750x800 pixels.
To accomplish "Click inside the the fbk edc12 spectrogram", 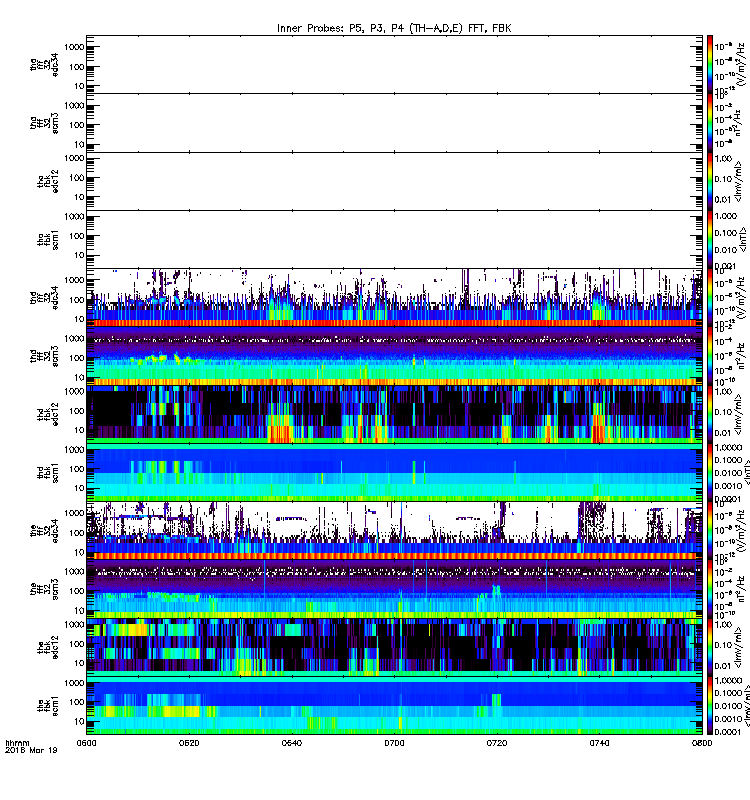I will click(394, 647).
